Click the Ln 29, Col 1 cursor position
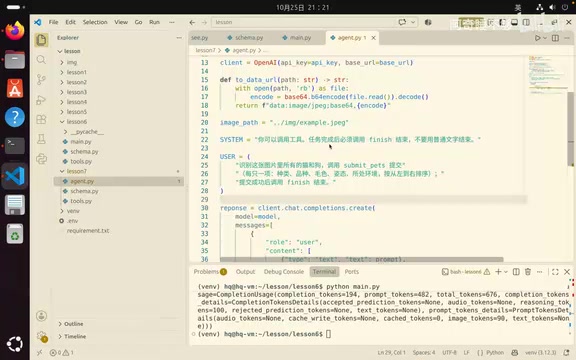Screen dimensions: 576x360 click(x=392, y=352)
